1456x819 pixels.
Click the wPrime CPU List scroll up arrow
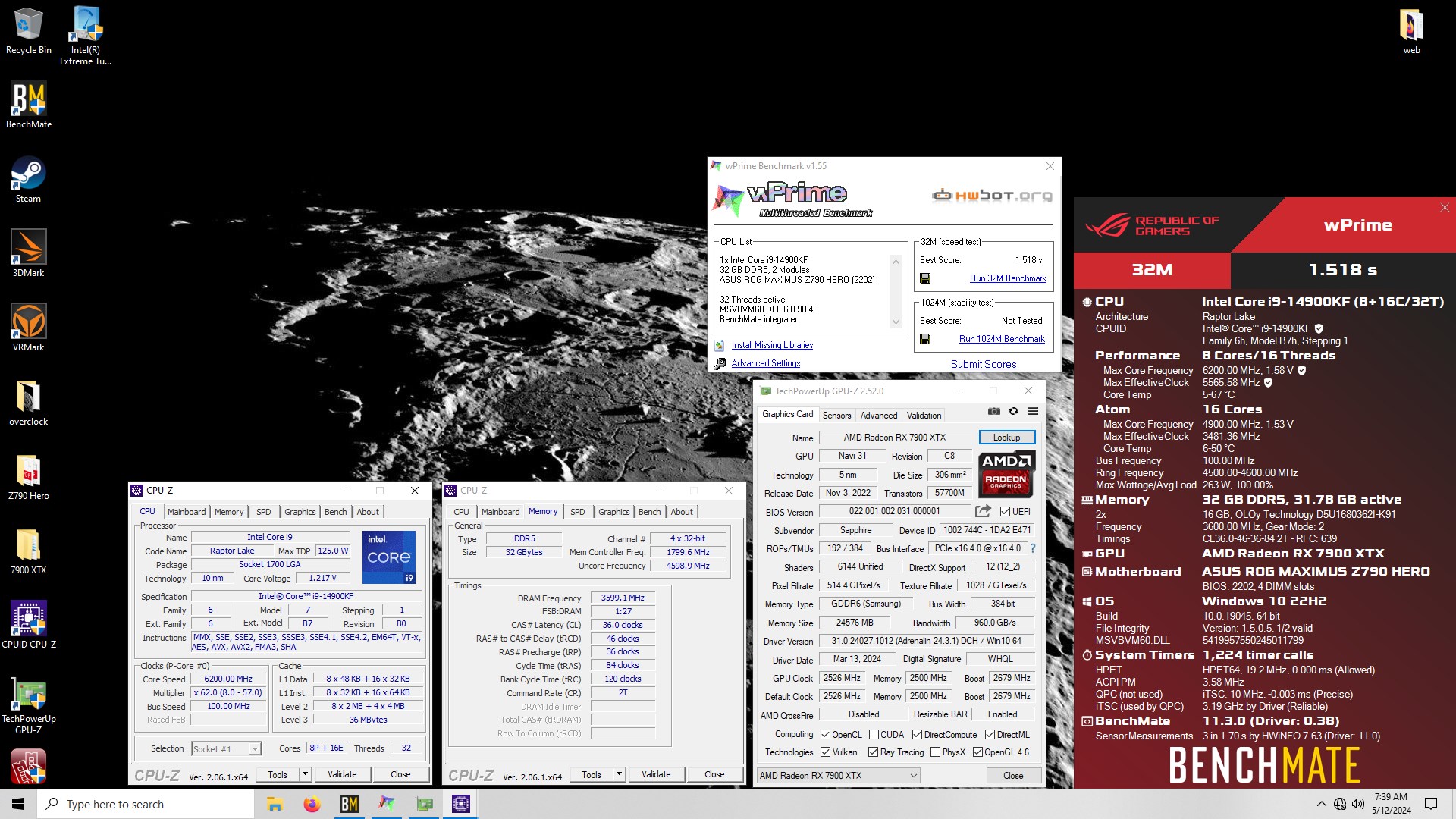tap(896, 262)
